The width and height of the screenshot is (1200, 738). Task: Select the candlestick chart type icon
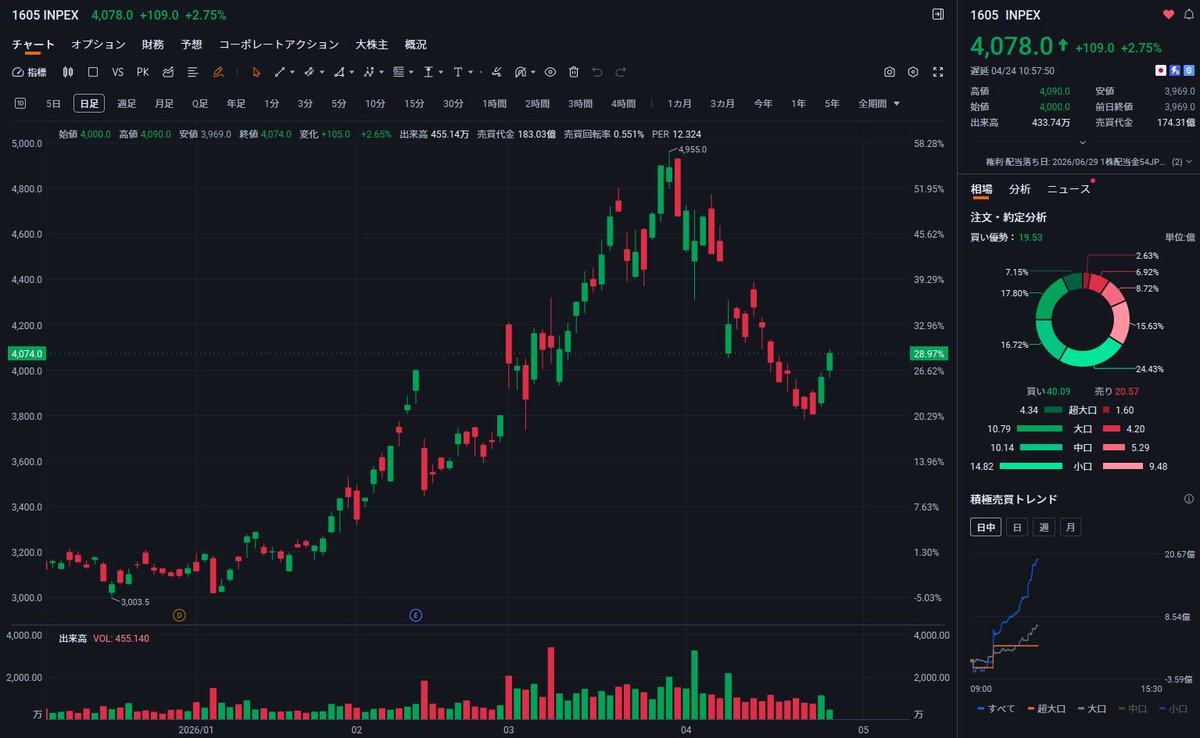68,72
